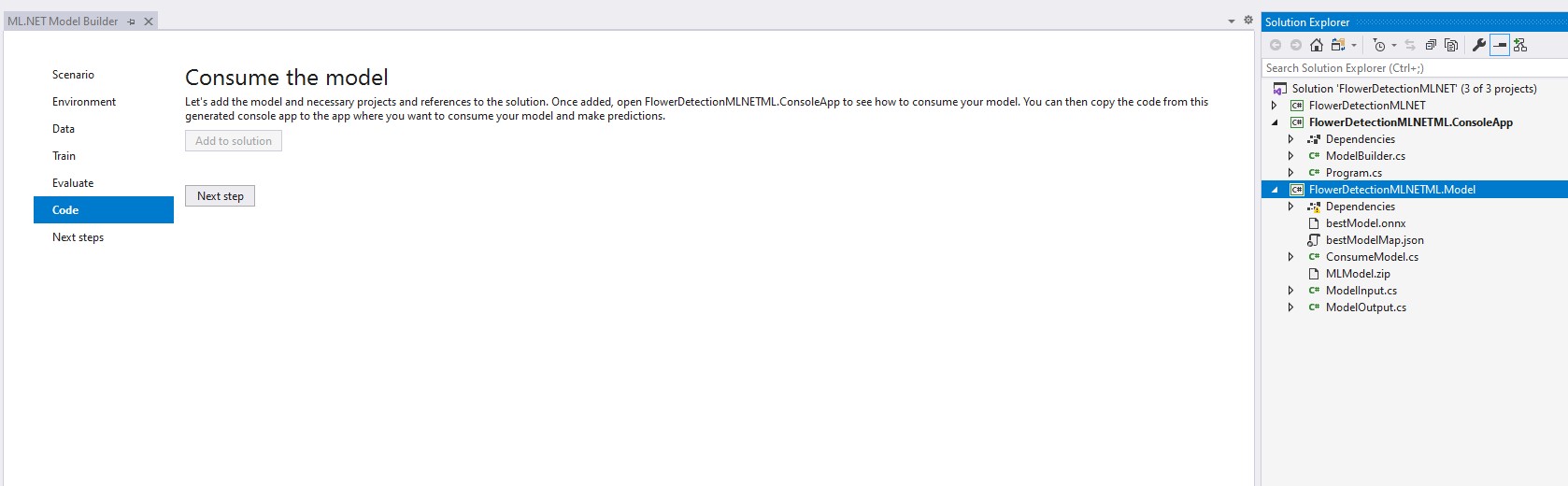Click the Collapse All icon
The height and width of the screenshot is (486, 1568).
coord(1431,45)
